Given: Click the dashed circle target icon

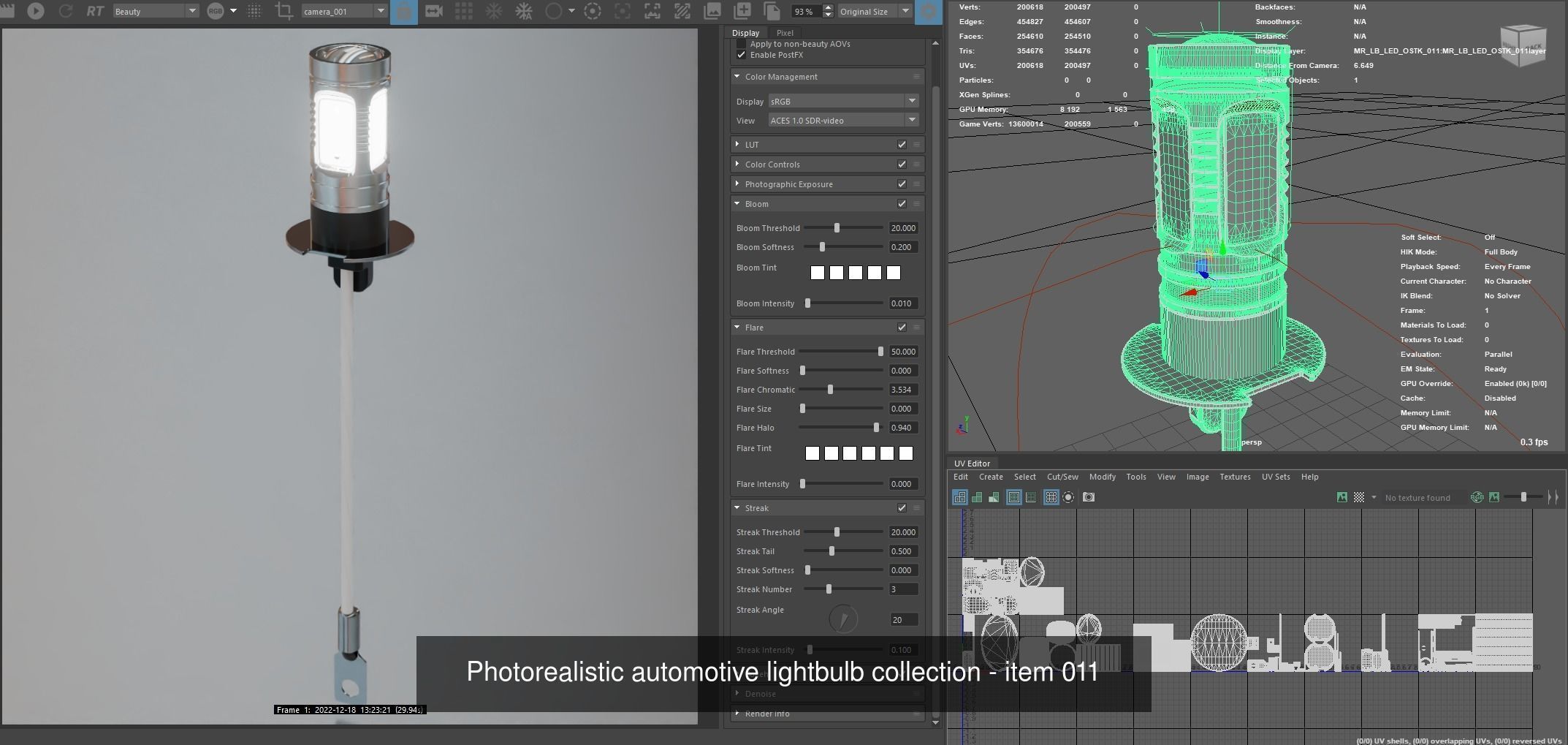Looking at the screenshot, I should point(593,11).
